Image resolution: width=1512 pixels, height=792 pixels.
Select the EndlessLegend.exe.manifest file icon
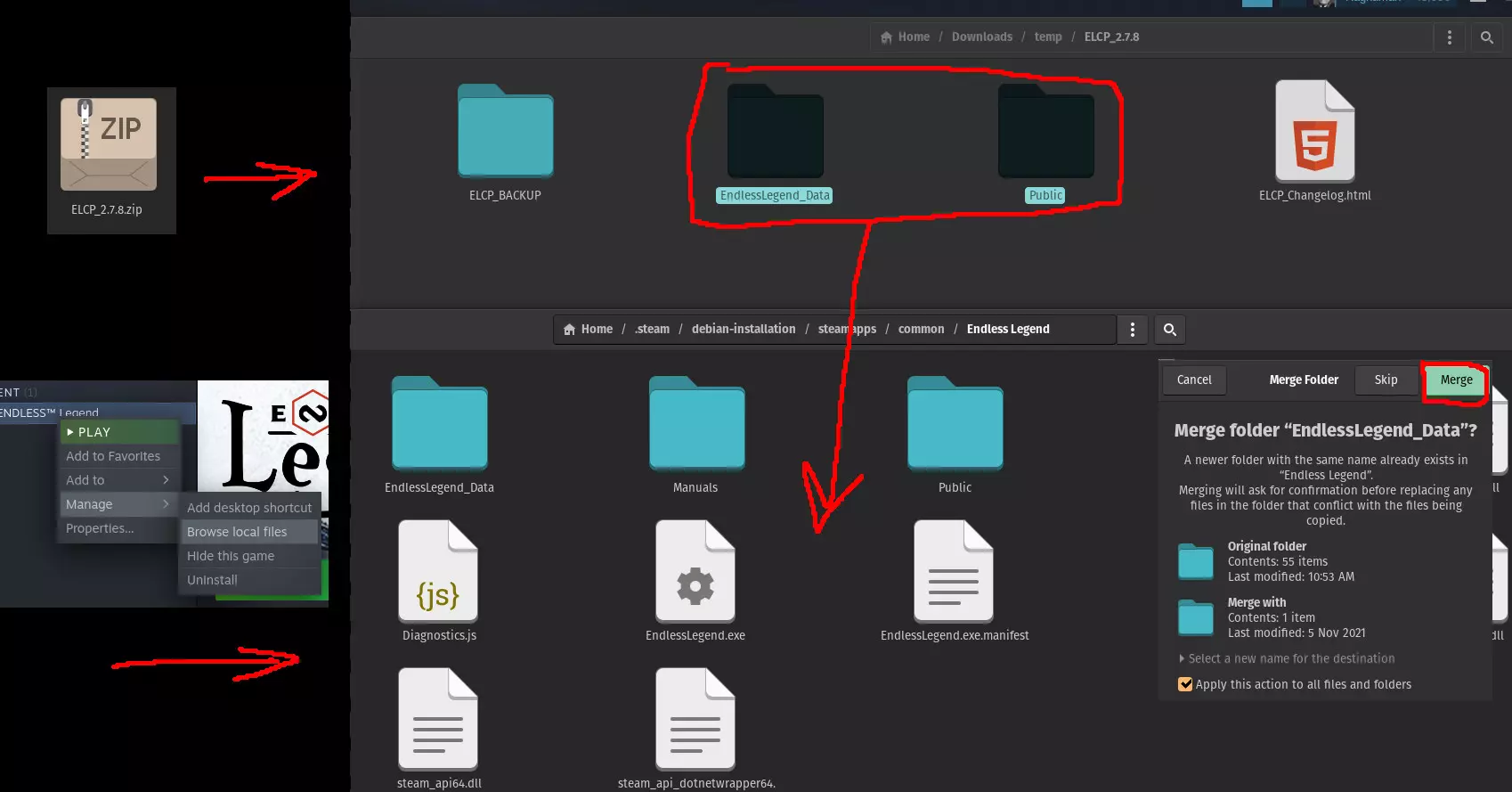point(954,571)
